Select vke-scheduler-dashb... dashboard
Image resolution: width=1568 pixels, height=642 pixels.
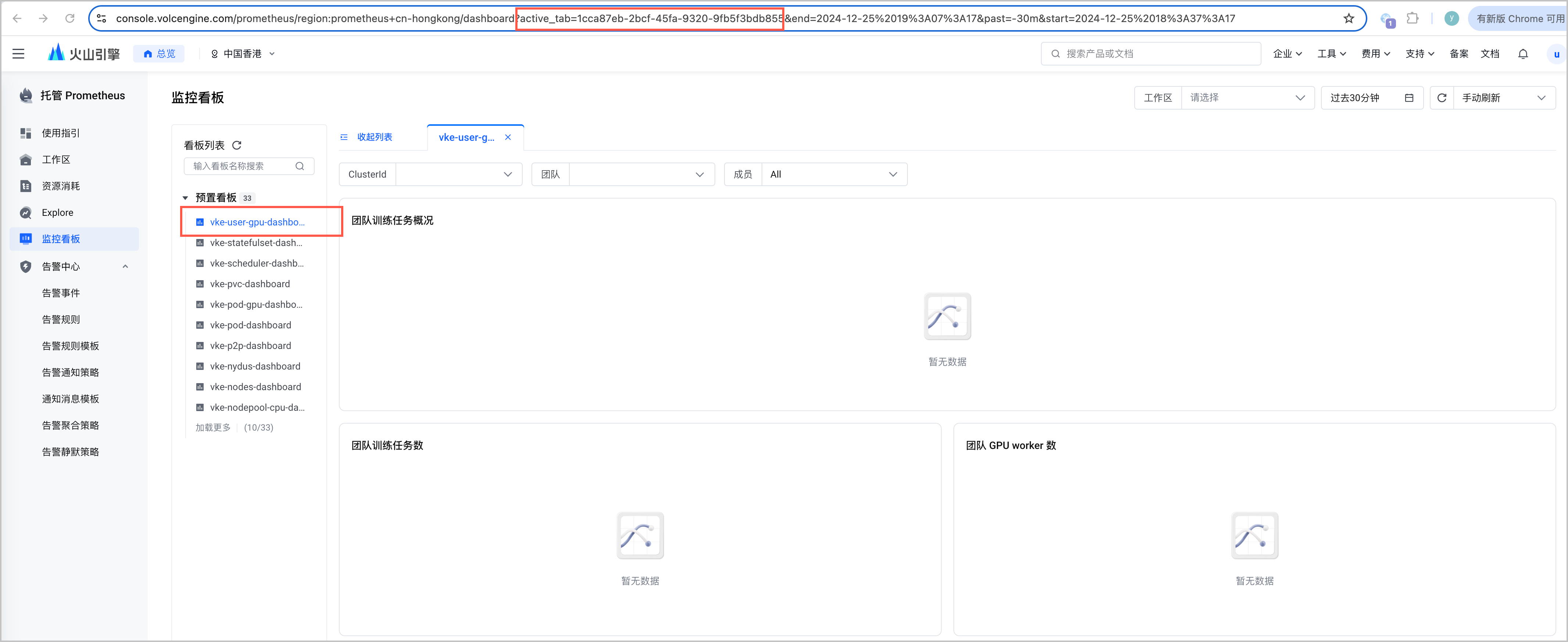click(256, 263)
